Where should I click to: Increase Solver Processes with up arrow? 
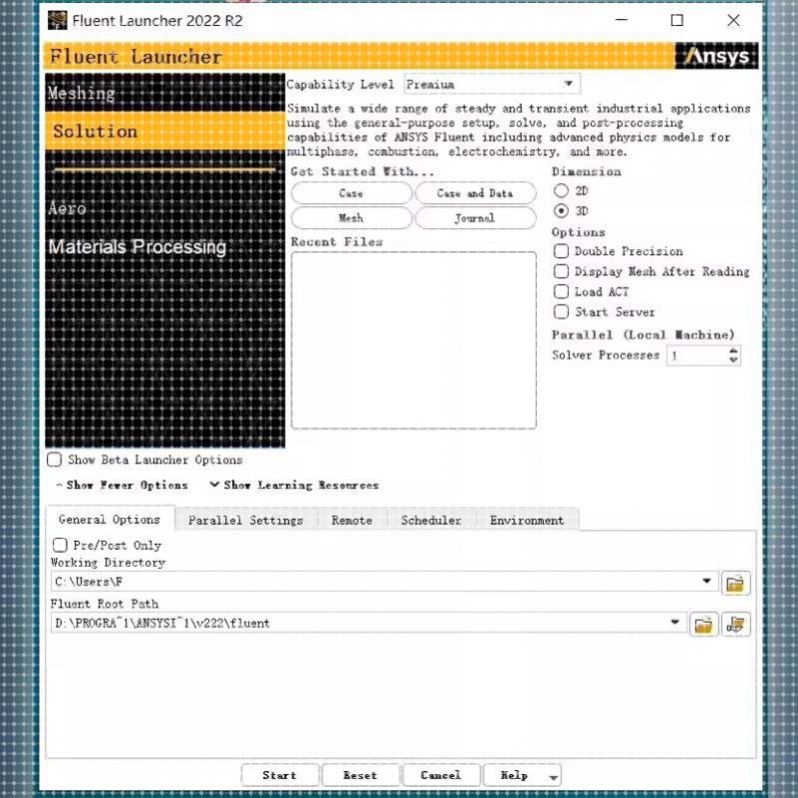(x=733, y=351)
